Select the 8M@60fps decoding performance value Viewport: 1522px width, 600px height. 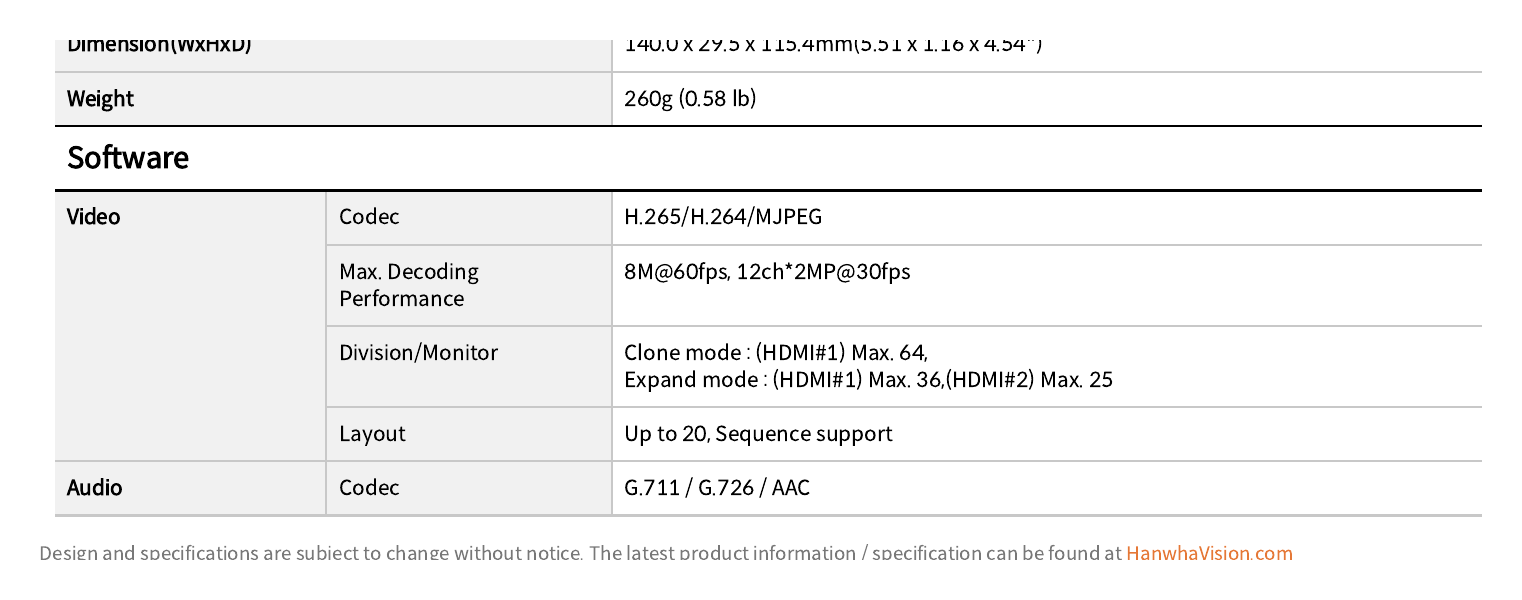767,271
